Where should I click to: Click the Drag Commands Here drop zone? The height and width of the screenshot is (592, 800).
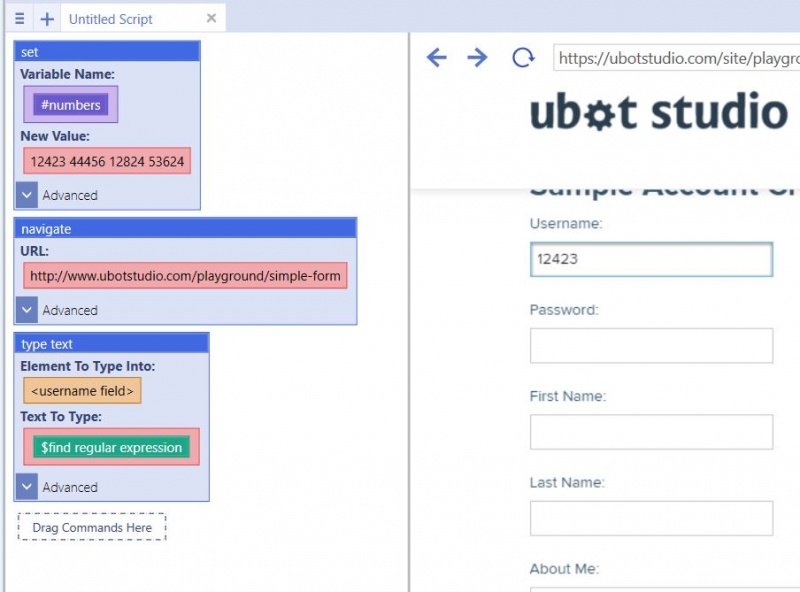pos(92,527)
